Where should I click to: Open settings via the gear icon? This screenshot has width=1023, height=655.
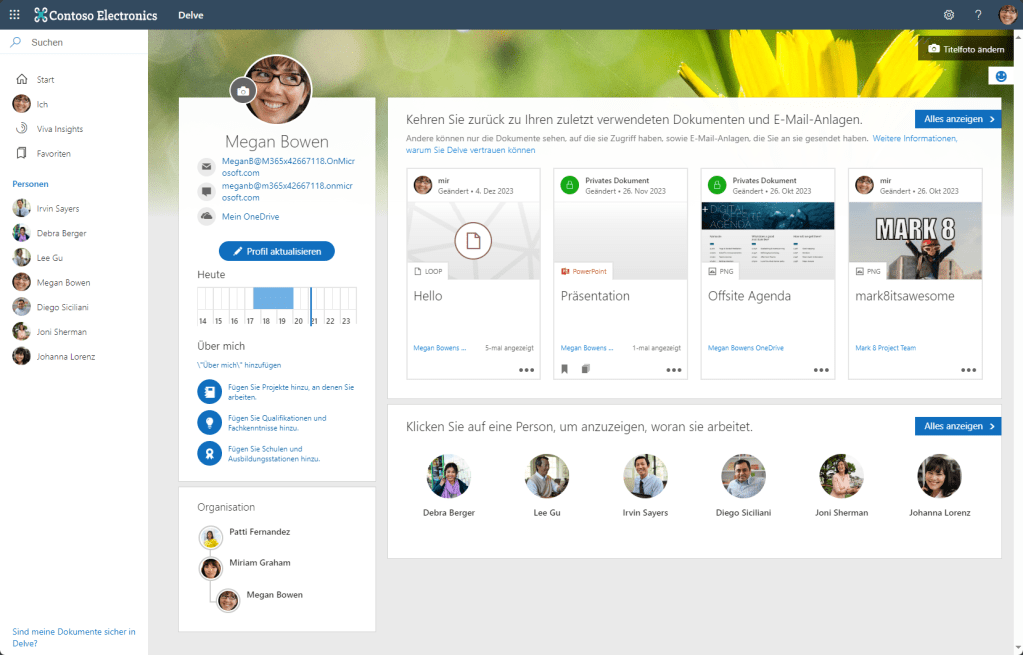(x=949, y=15)
